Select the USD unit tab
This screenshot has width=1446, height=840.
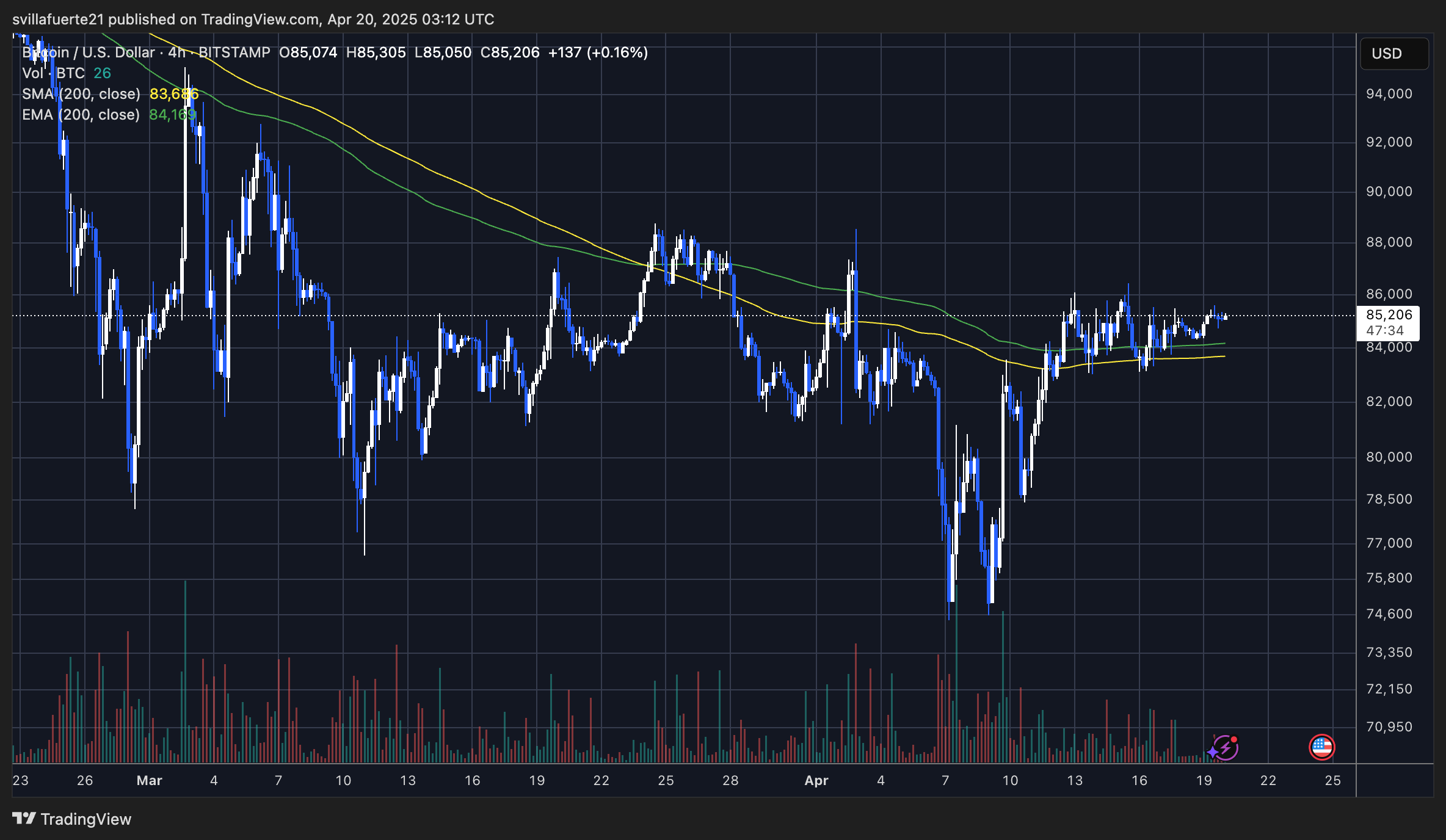[1394, 54]
